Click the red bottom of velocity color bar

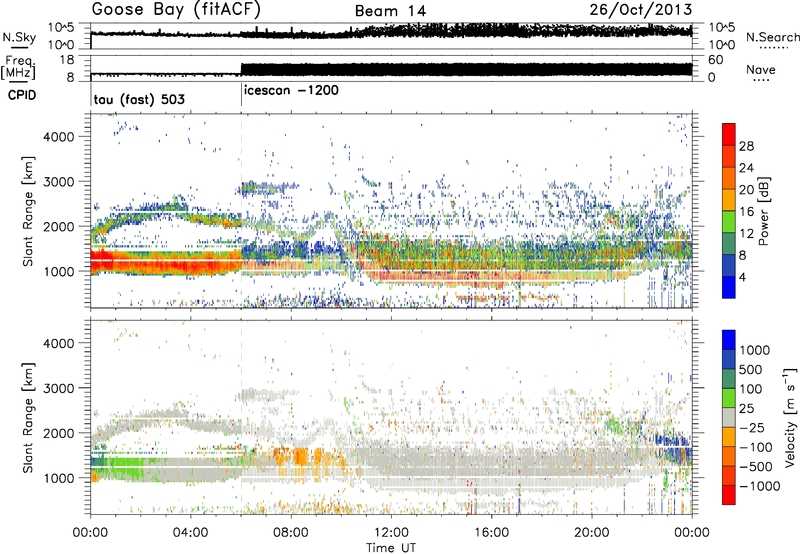click(729, 495)
